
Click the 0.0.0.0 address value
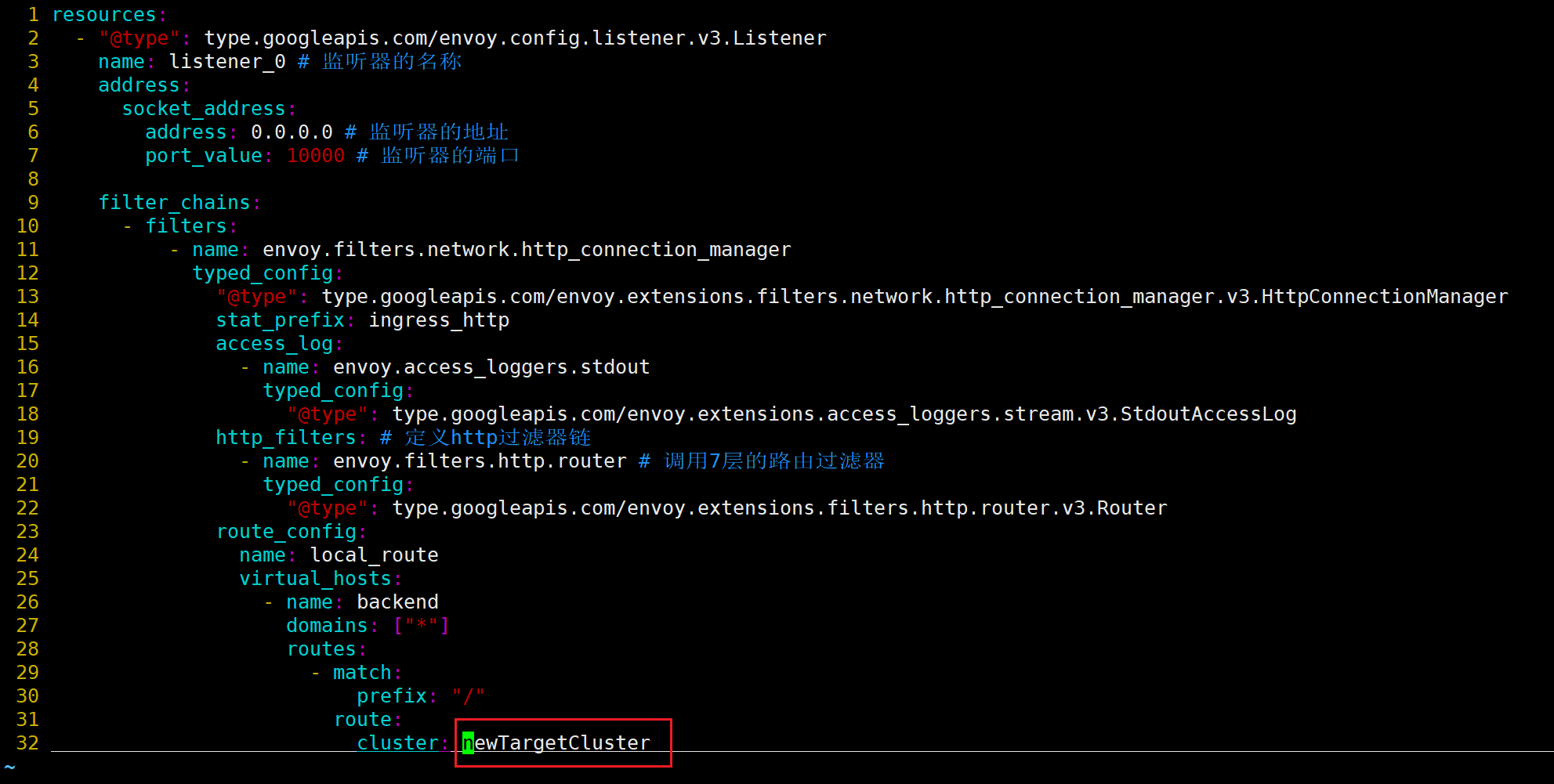point(292,132)
